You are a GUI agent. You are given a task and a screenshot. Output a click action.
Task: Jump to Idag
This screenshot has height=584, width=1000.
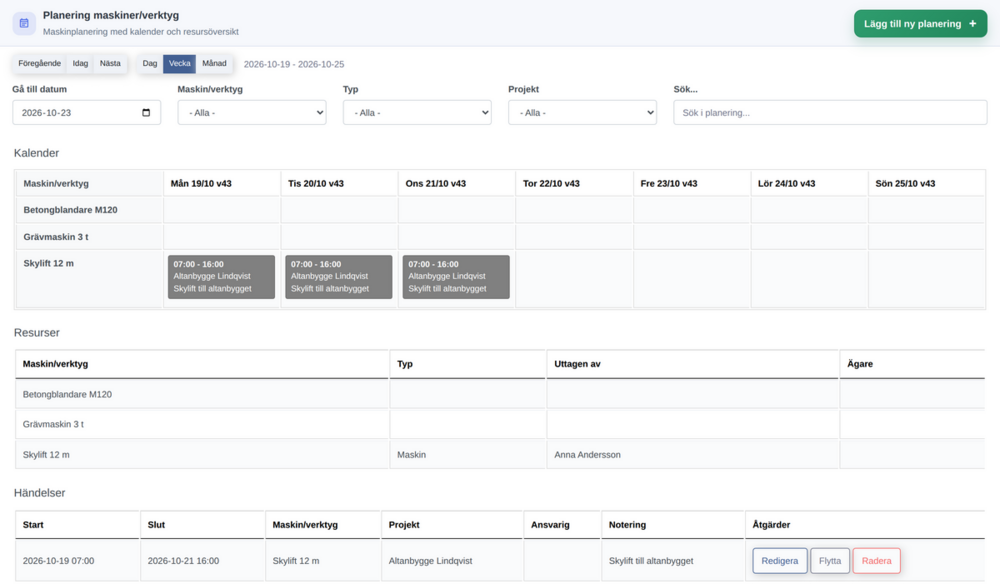(x=80, y=64)
